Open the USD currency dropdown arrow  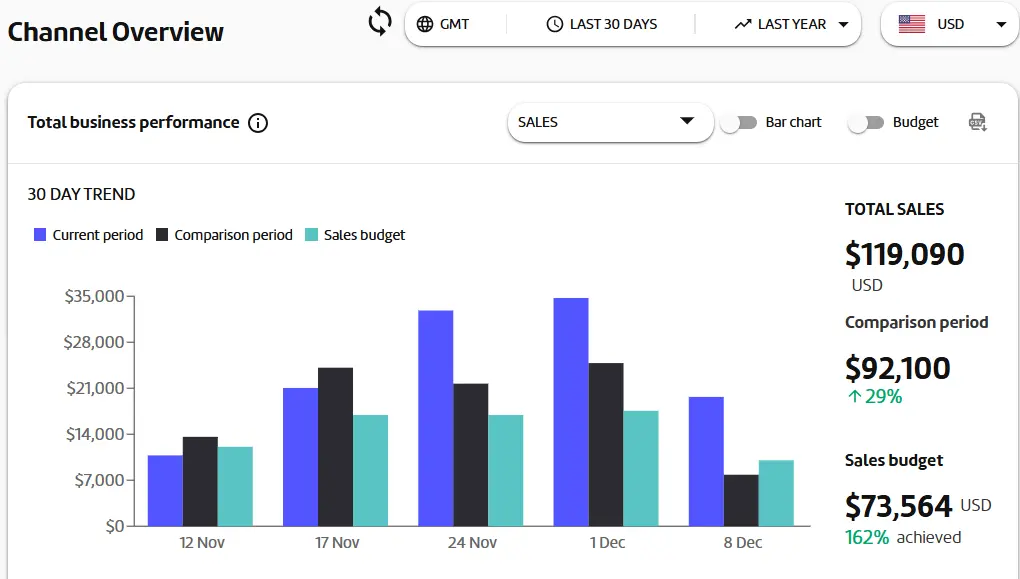pyautogui.click(x=1001, y=25)
